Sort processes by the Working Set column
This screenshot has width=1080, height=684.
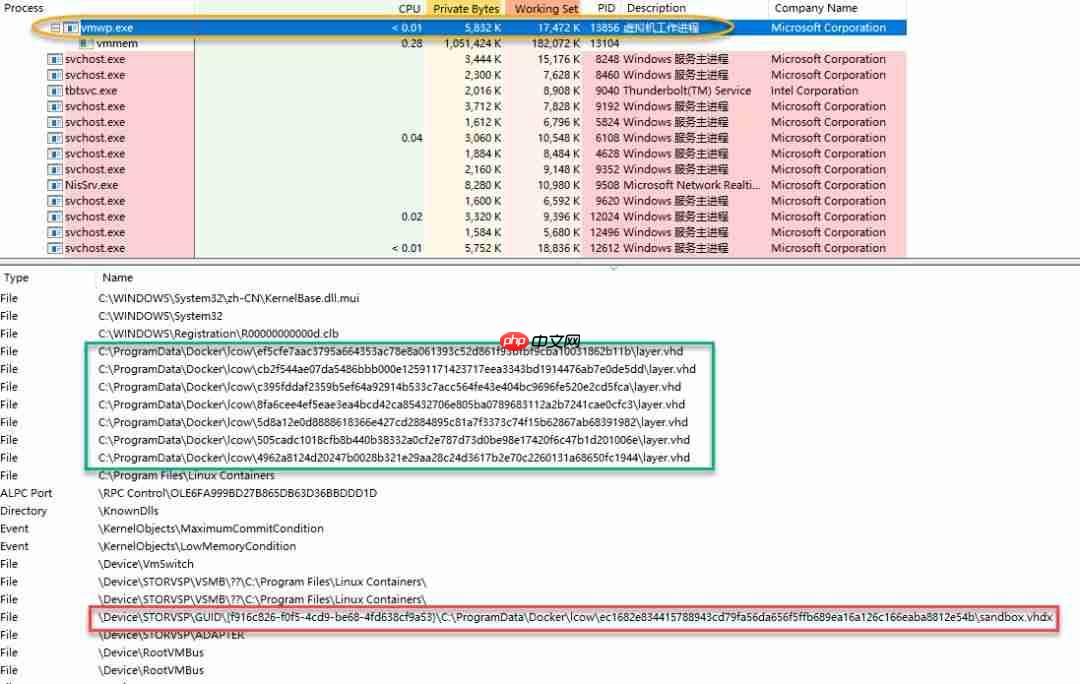pos(545,9)
